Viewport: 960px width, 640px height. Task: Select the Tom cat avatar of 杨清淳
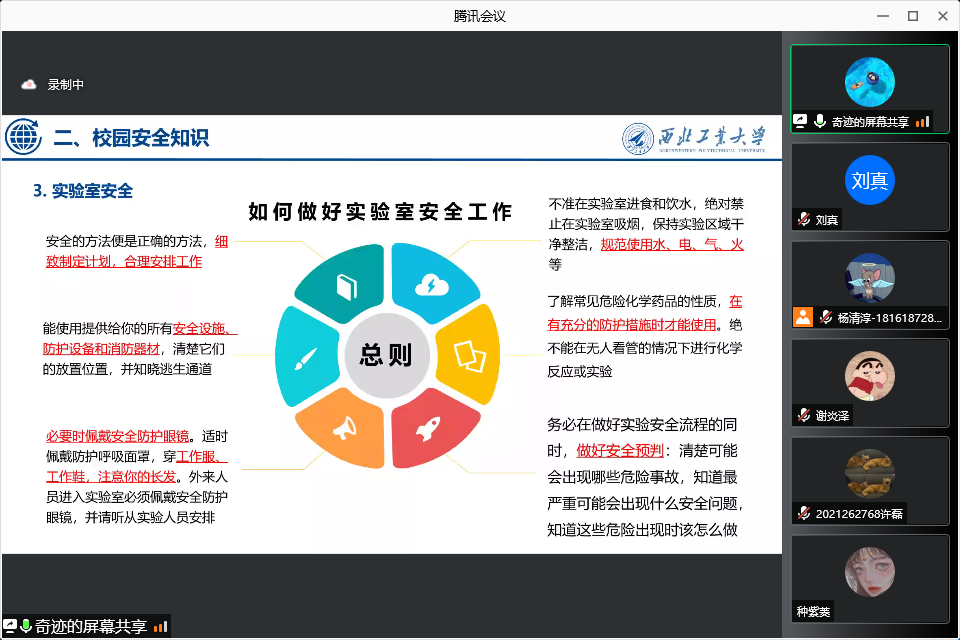[869, 279]
